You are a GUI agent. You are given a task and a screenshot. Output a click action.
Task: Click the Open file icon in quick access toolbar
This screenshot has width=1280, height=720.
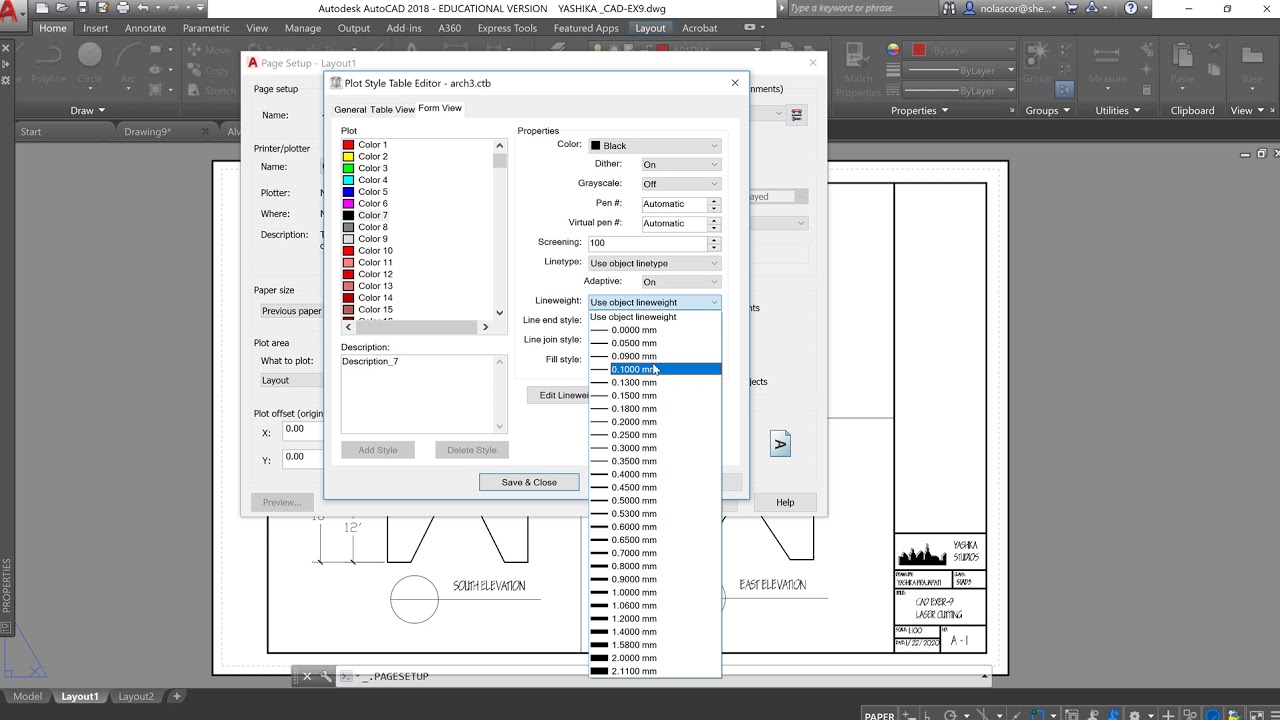coord(64,8)
